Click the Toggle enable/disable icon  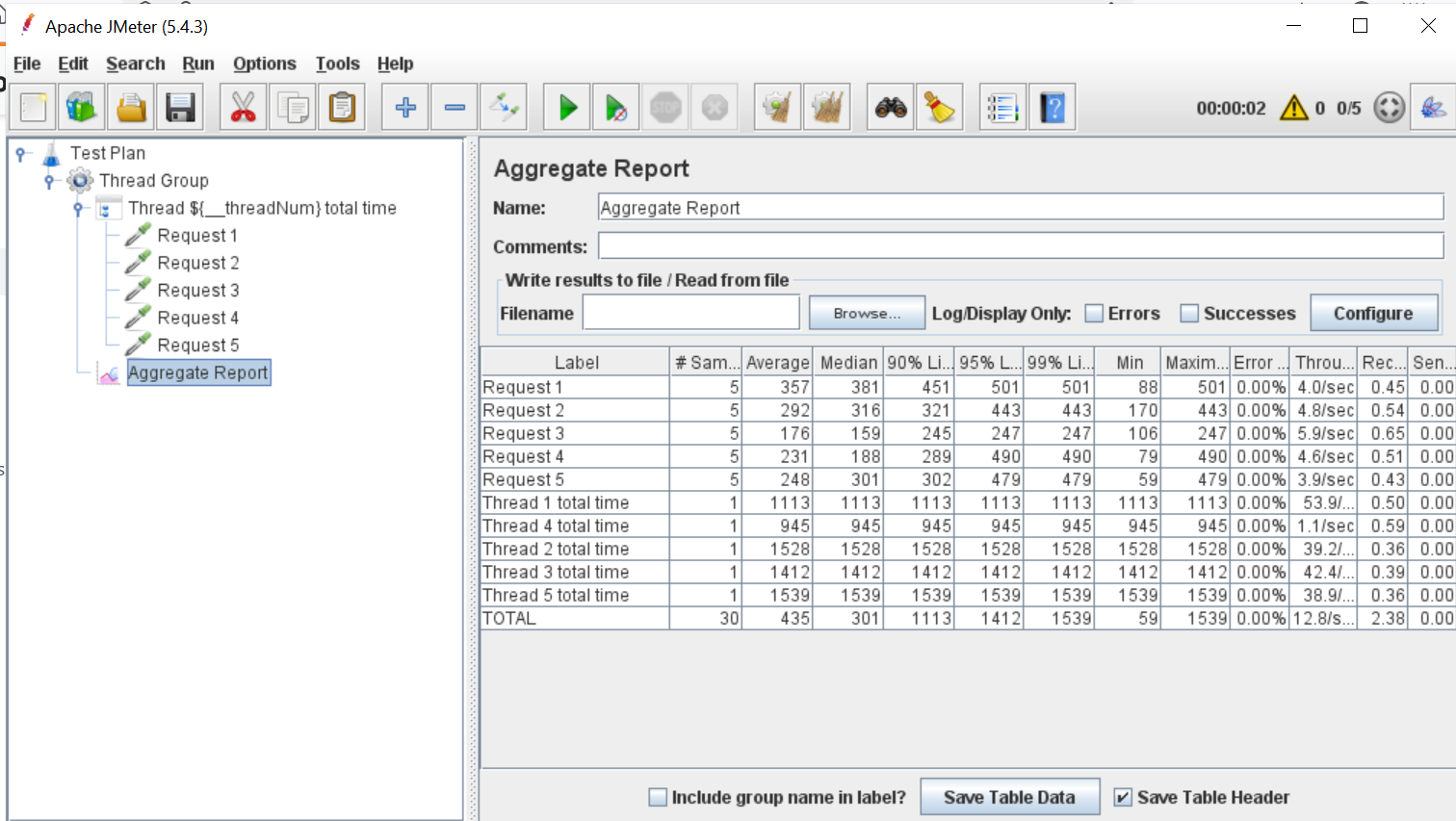pos(504,107)
